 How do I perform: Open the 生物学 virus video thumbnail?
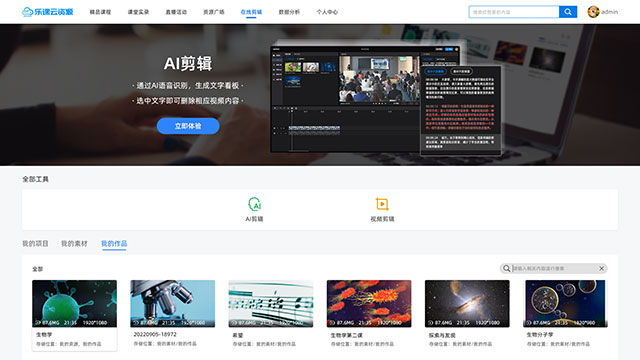pyautogui.click(x=74, y=304)
